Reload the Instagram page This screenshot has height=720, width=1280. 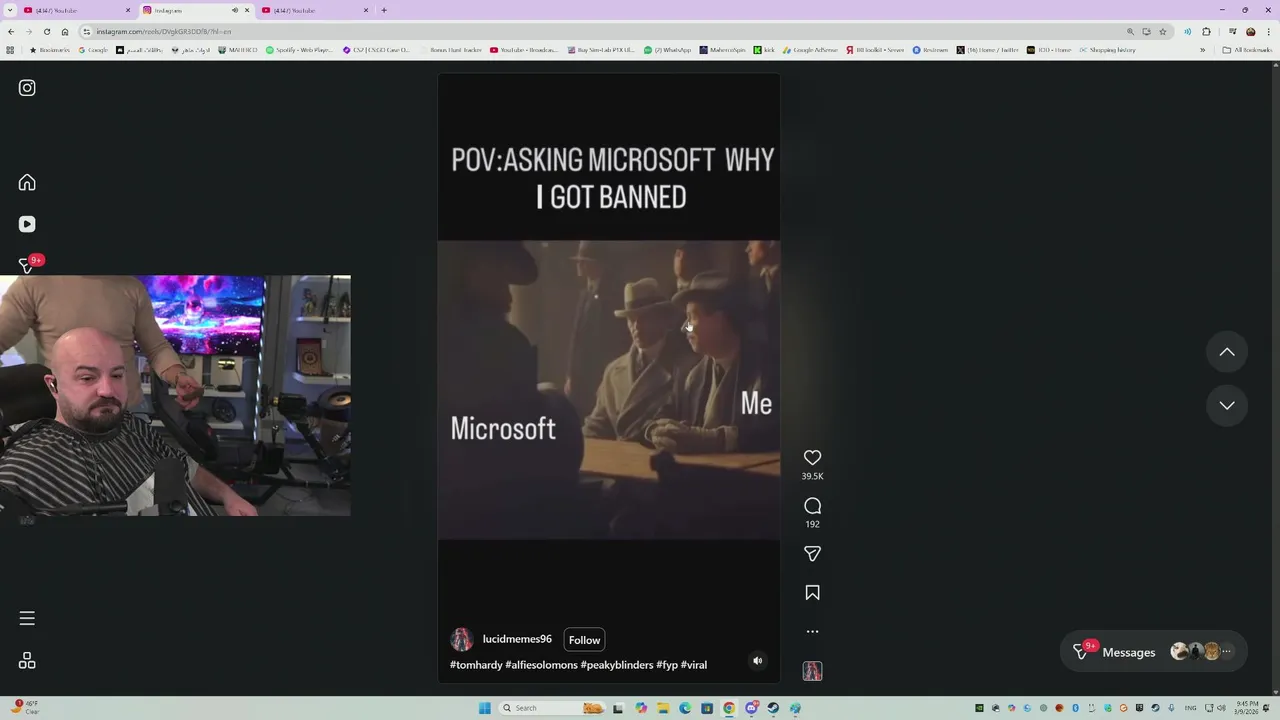[46, 31]
